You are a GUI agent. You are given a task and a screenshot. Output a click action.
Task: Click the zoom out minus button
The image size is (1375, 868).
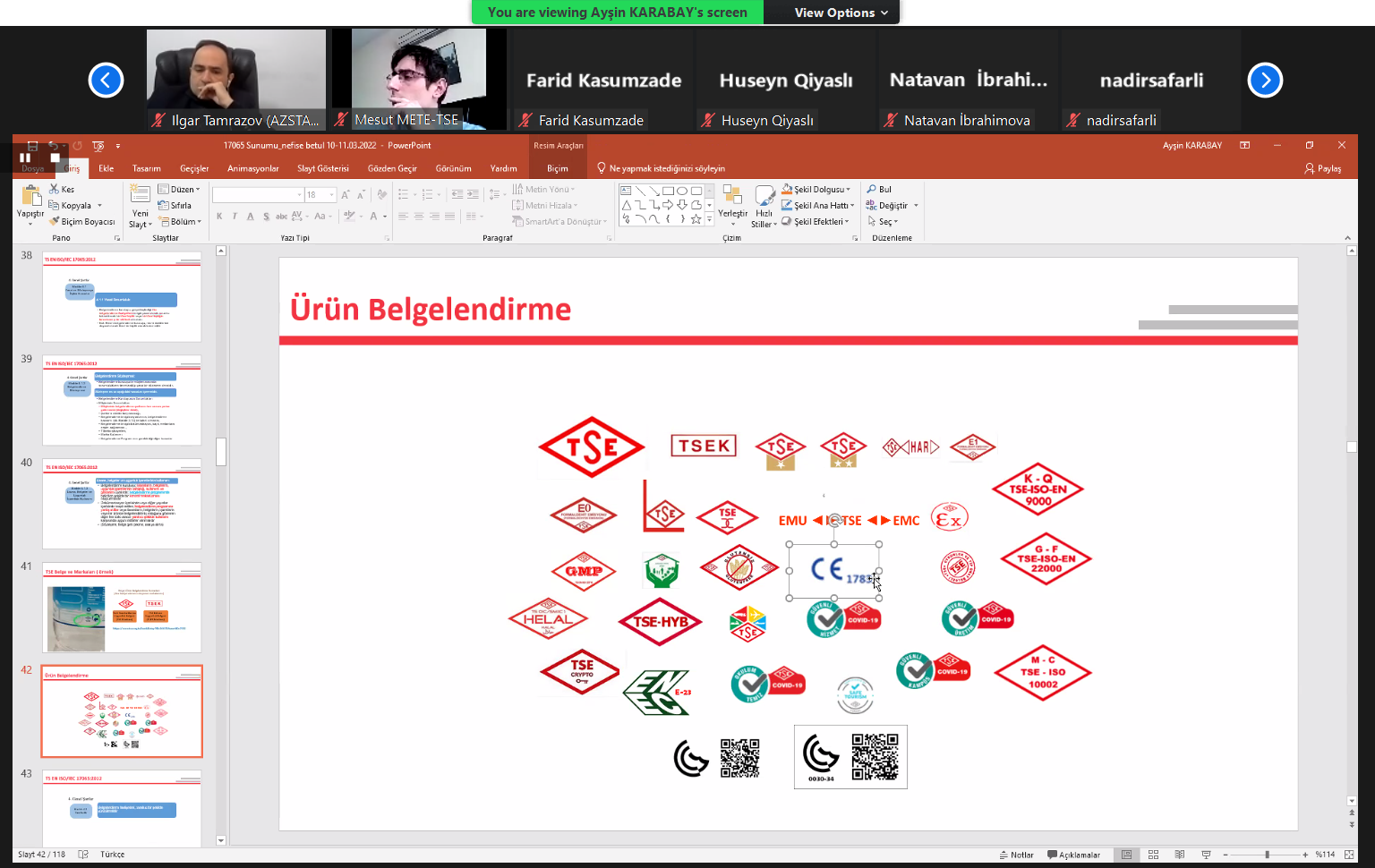[1226, 855]
